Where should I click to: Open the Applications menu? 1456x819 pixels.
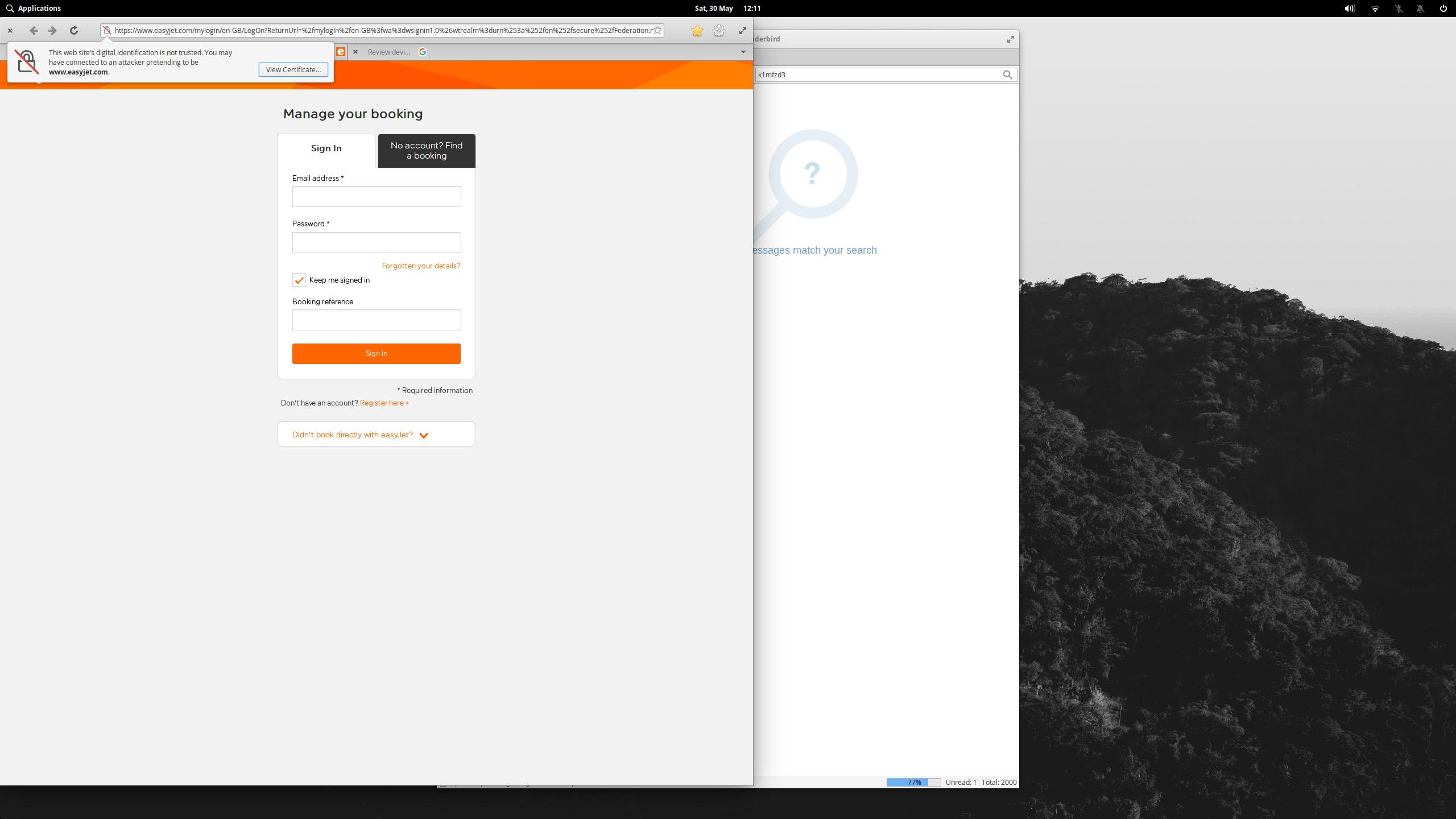click(x=34, y=8)
